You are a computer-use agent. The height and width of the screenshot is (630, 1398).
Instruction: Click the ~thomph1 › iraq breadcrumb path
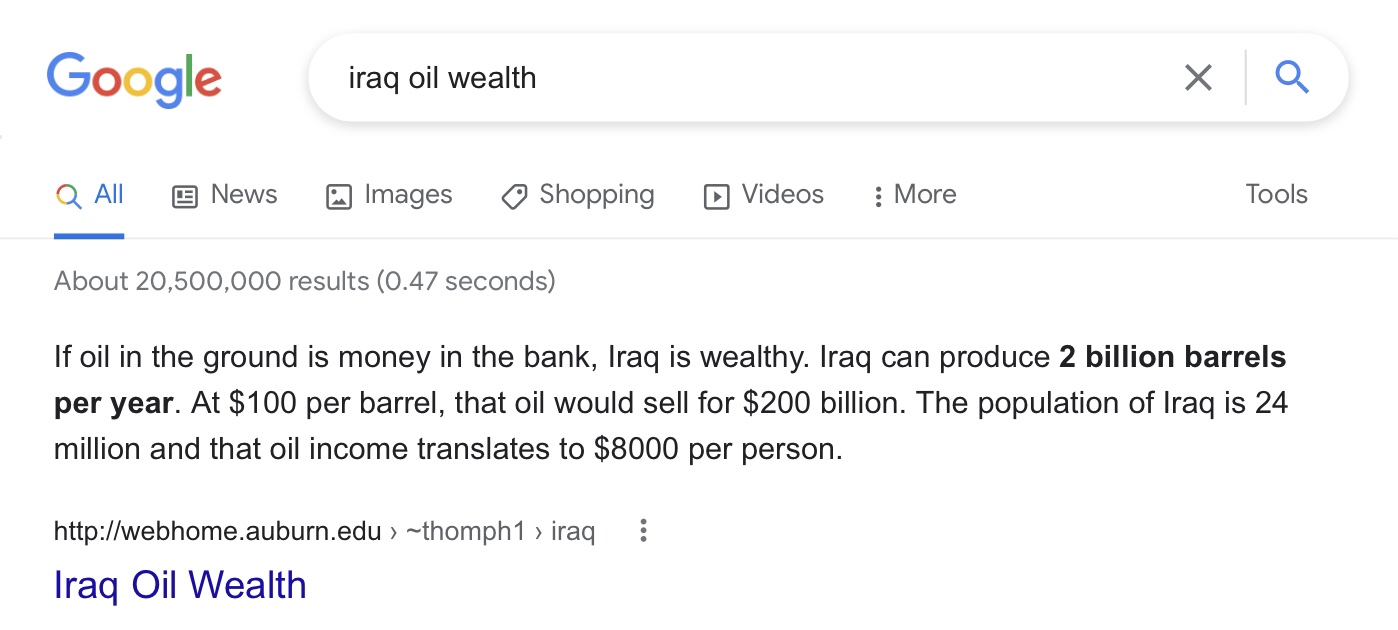coord(500,531)
